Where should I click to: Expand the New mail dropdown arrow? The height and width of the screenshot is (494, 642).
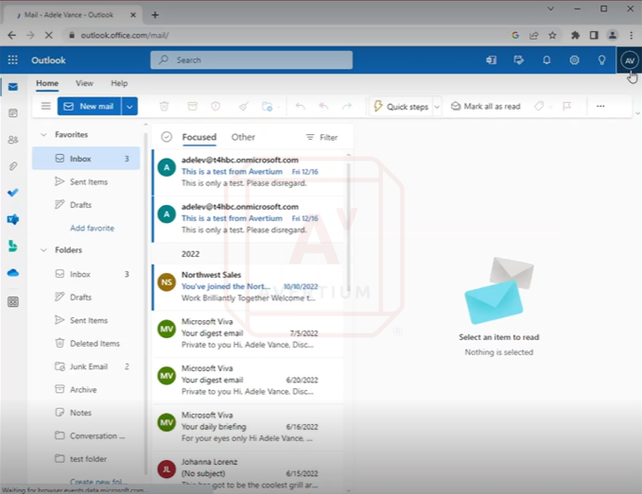click(130, 106)
